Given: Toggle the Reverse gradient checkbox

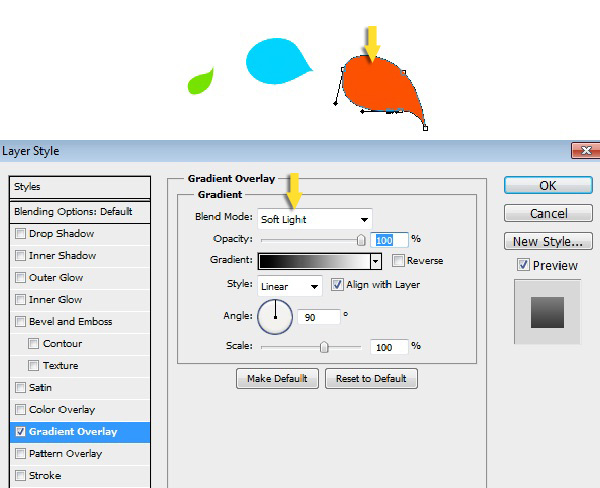Looking at the screenshot, I should (398, 261).
